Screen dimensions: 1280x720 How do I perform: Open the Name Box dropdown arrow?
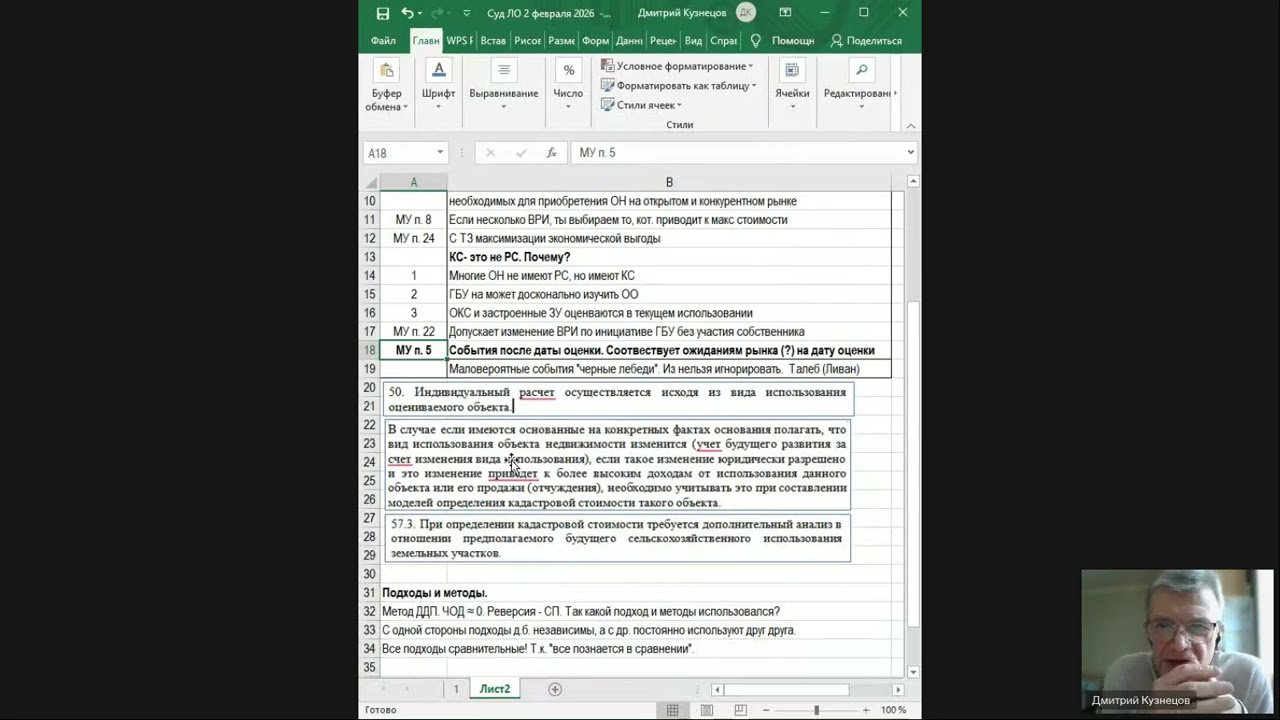tap(439, 153)
